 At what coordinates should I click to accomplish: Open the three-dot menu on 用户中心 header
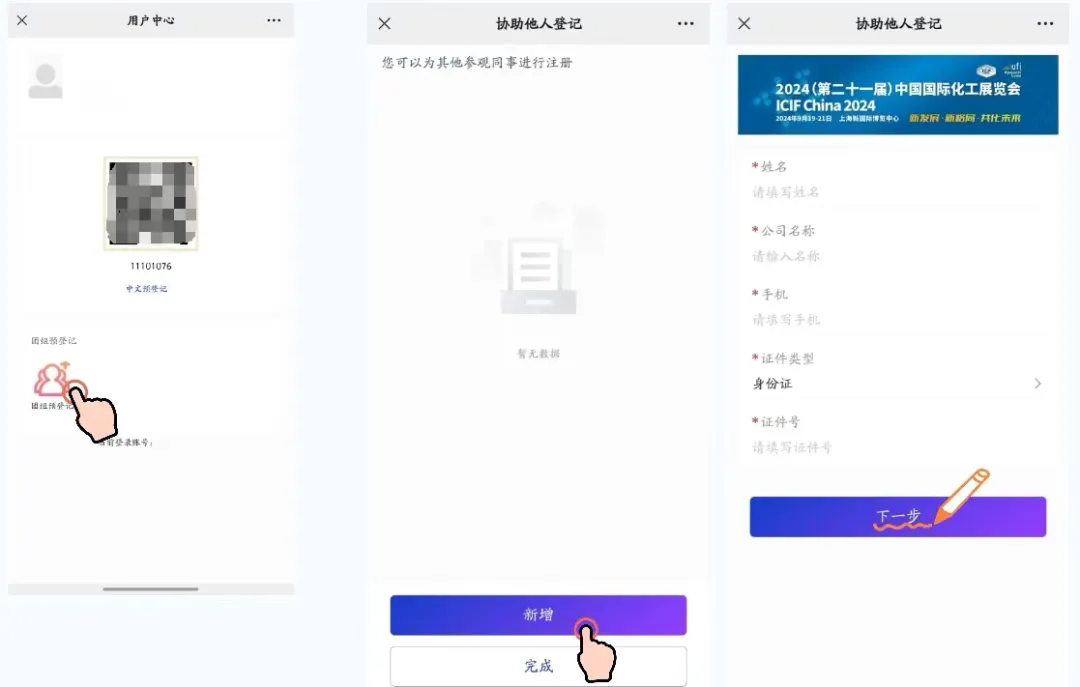(x=274, y=20)
